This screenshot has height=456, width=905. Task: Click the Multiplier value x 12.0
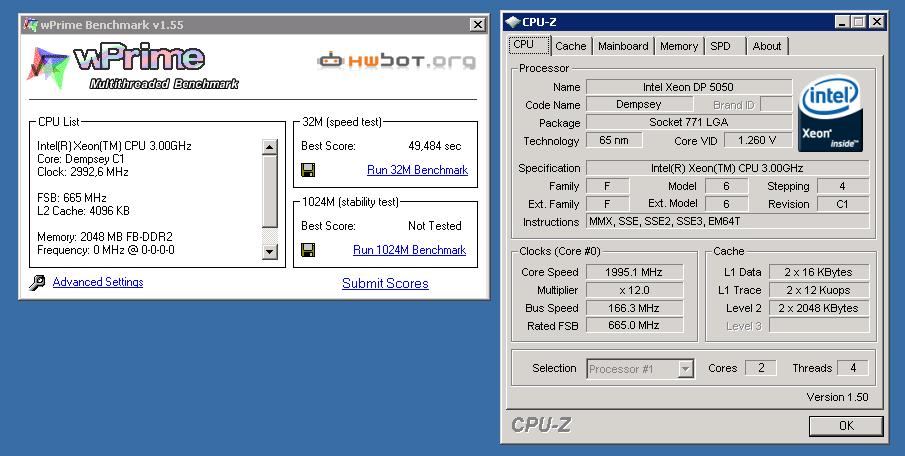(x=634, y=290)
